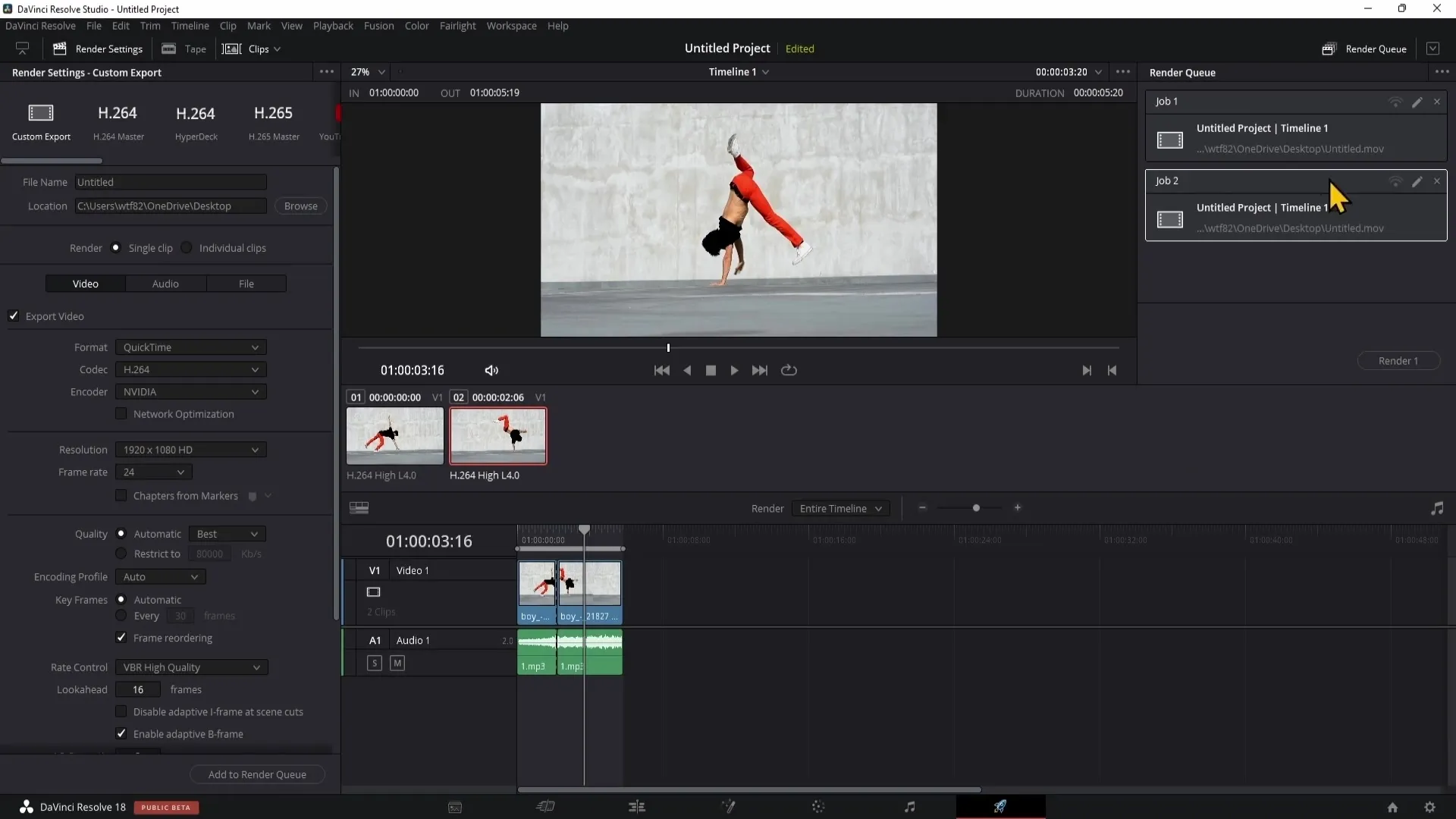Toggle Export Video checkbox
1456x819 pixels.
14,316
